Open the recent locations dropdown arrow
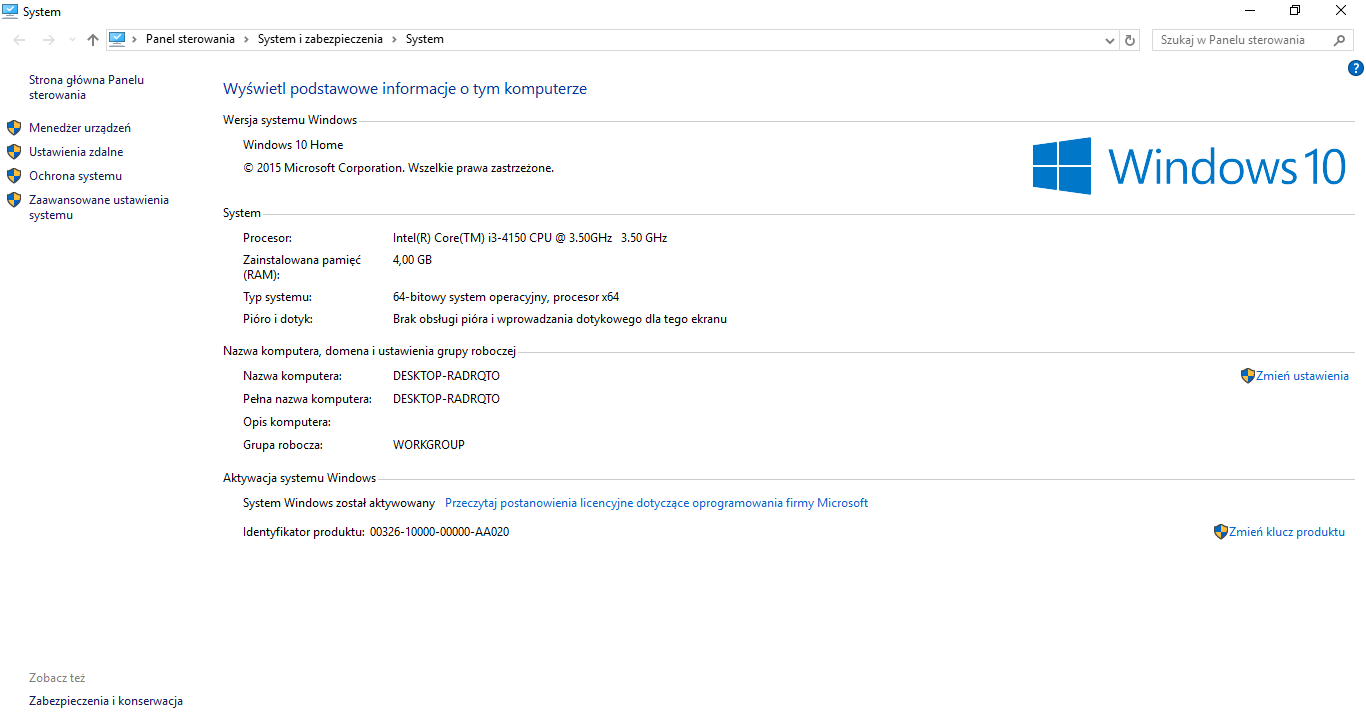 [71, 40]
